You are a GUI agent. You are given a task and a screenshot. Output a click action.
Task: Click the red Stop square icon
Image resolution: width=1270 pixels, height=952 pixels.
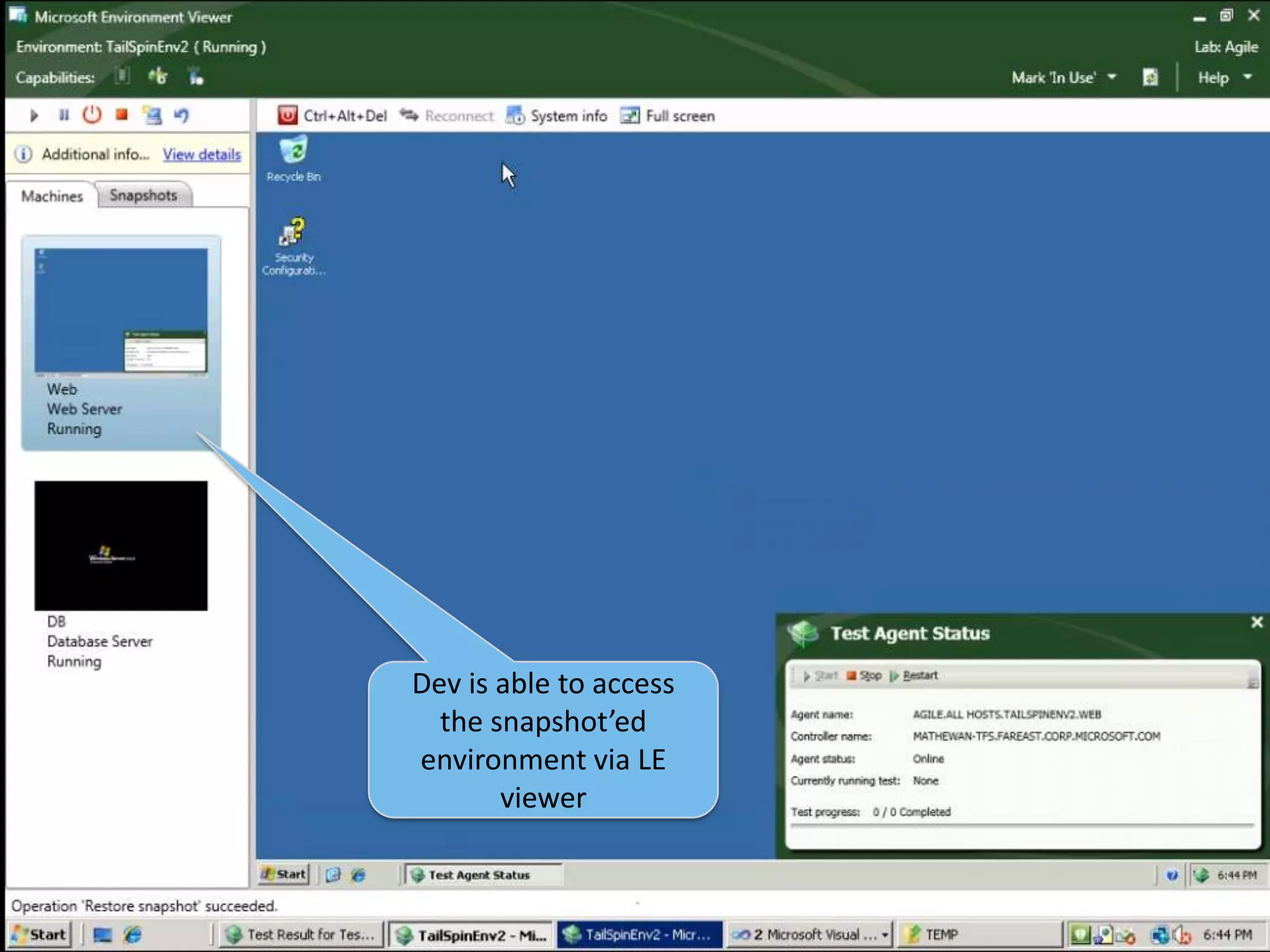coord(122,115)
